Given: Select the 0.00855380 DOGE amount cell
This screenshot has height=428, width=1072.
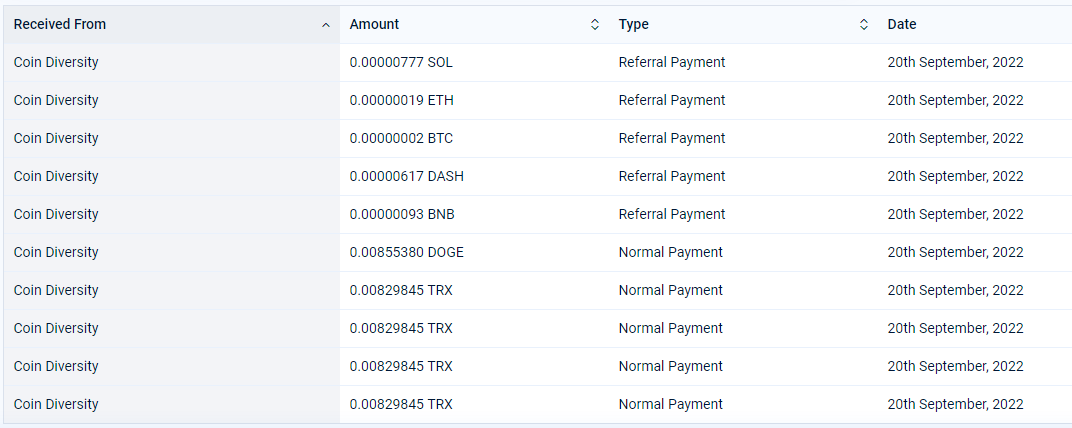Looking at the screenshot, I should click(474, 252).
